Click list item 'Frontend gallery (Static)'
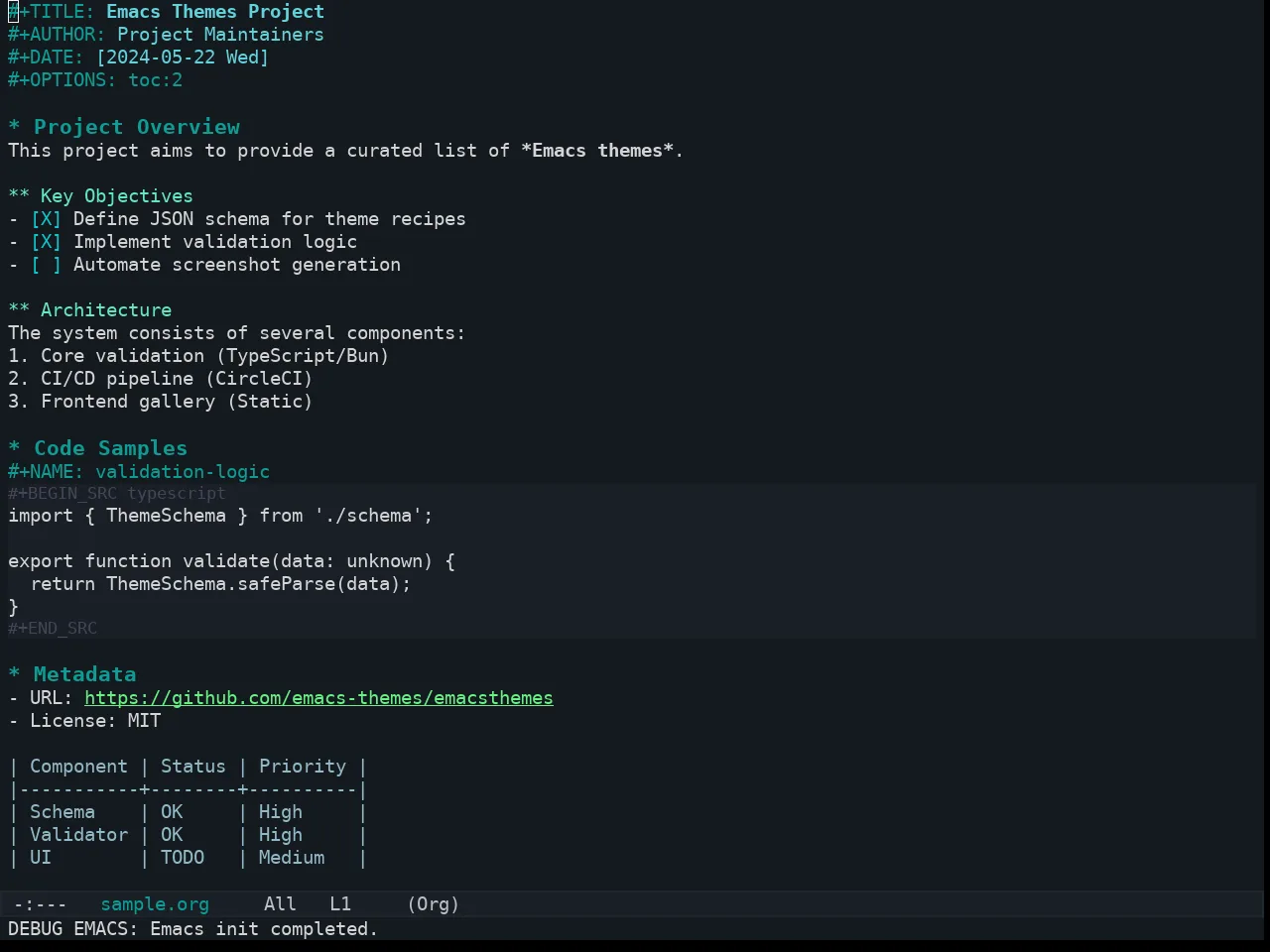This screenshot has height=952, width=1270. 177,402
